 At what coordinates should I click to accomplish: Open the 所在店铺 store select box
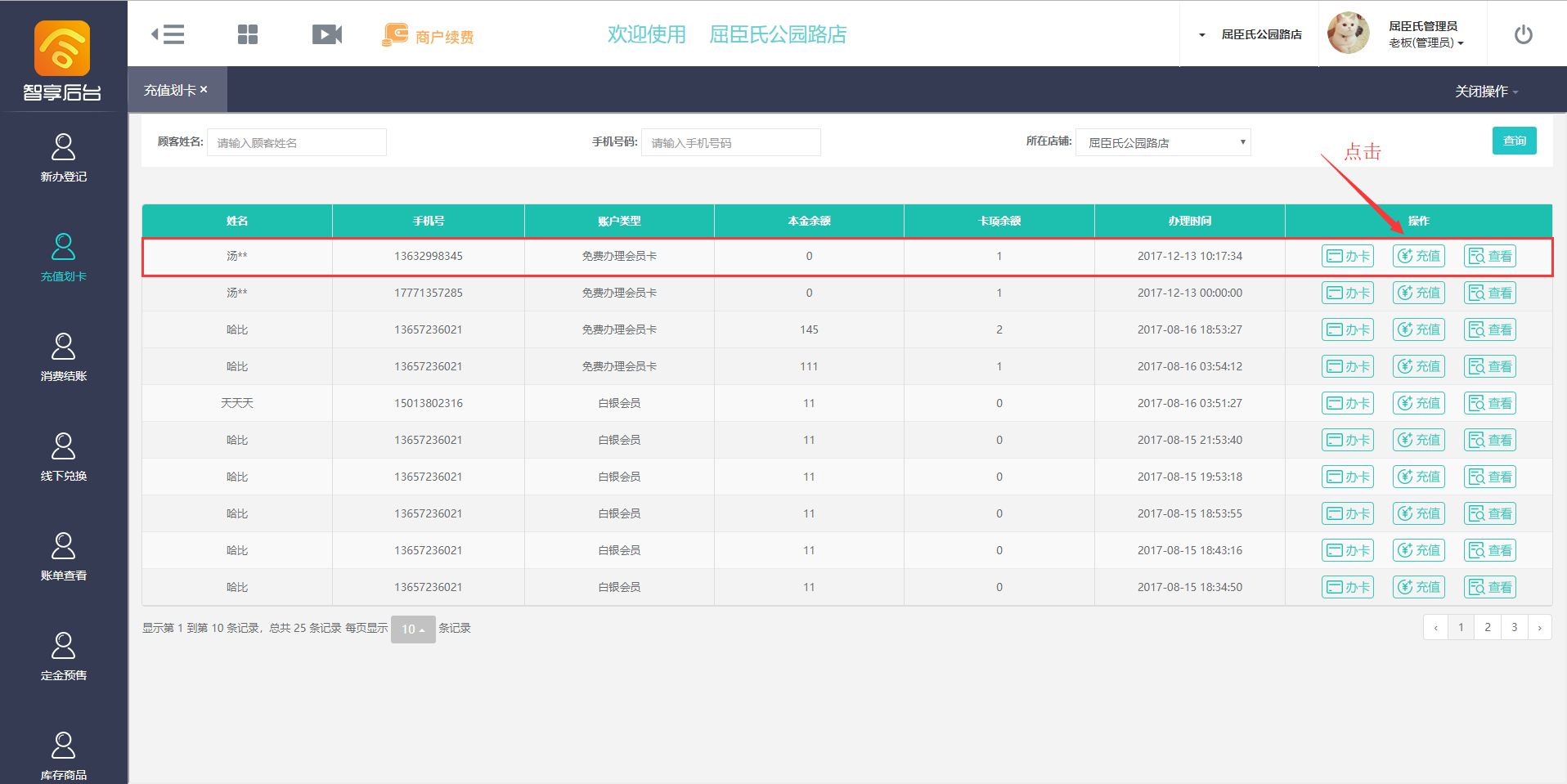click(x=1163, y=142)
